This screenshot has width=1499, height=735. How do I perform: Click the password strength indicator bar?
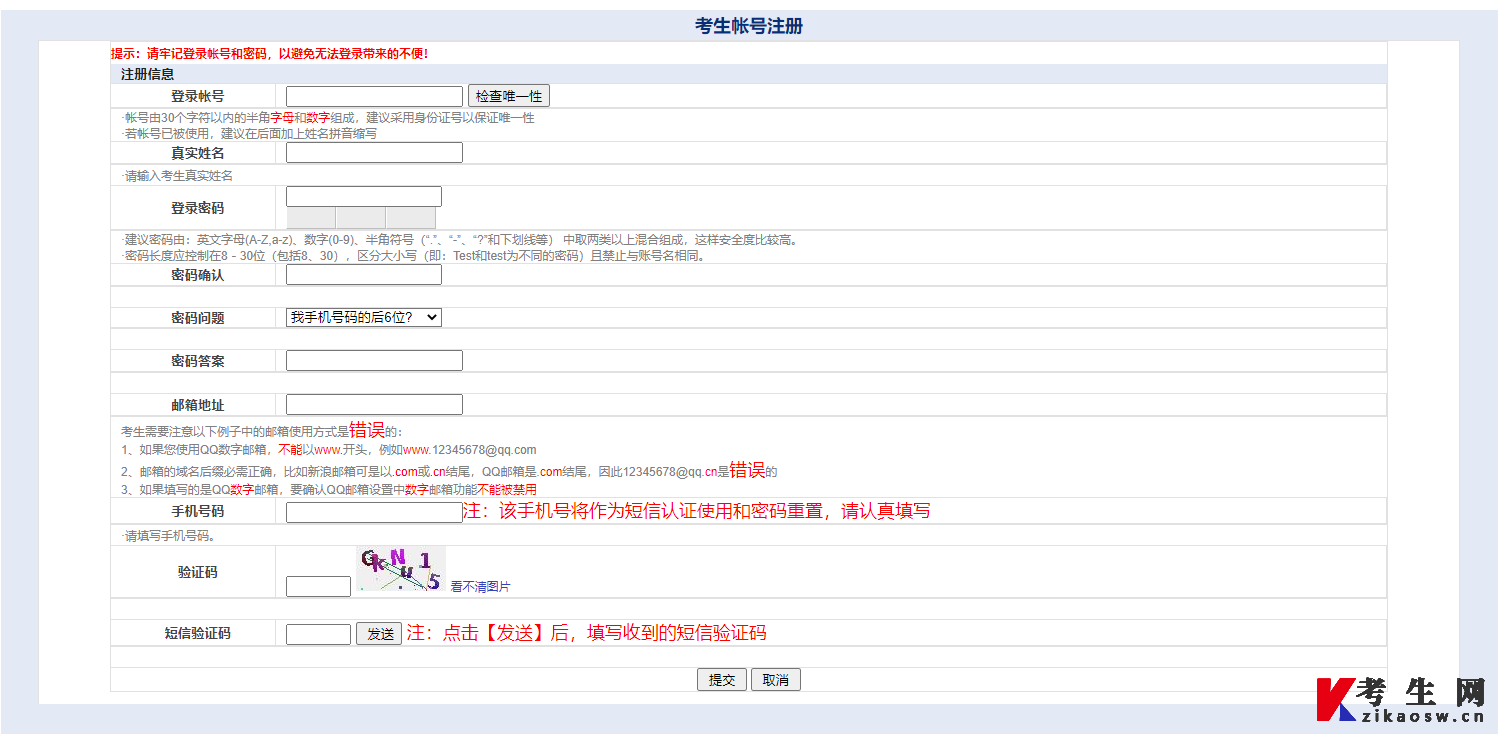pyautogui.click(x=361, y=218)
